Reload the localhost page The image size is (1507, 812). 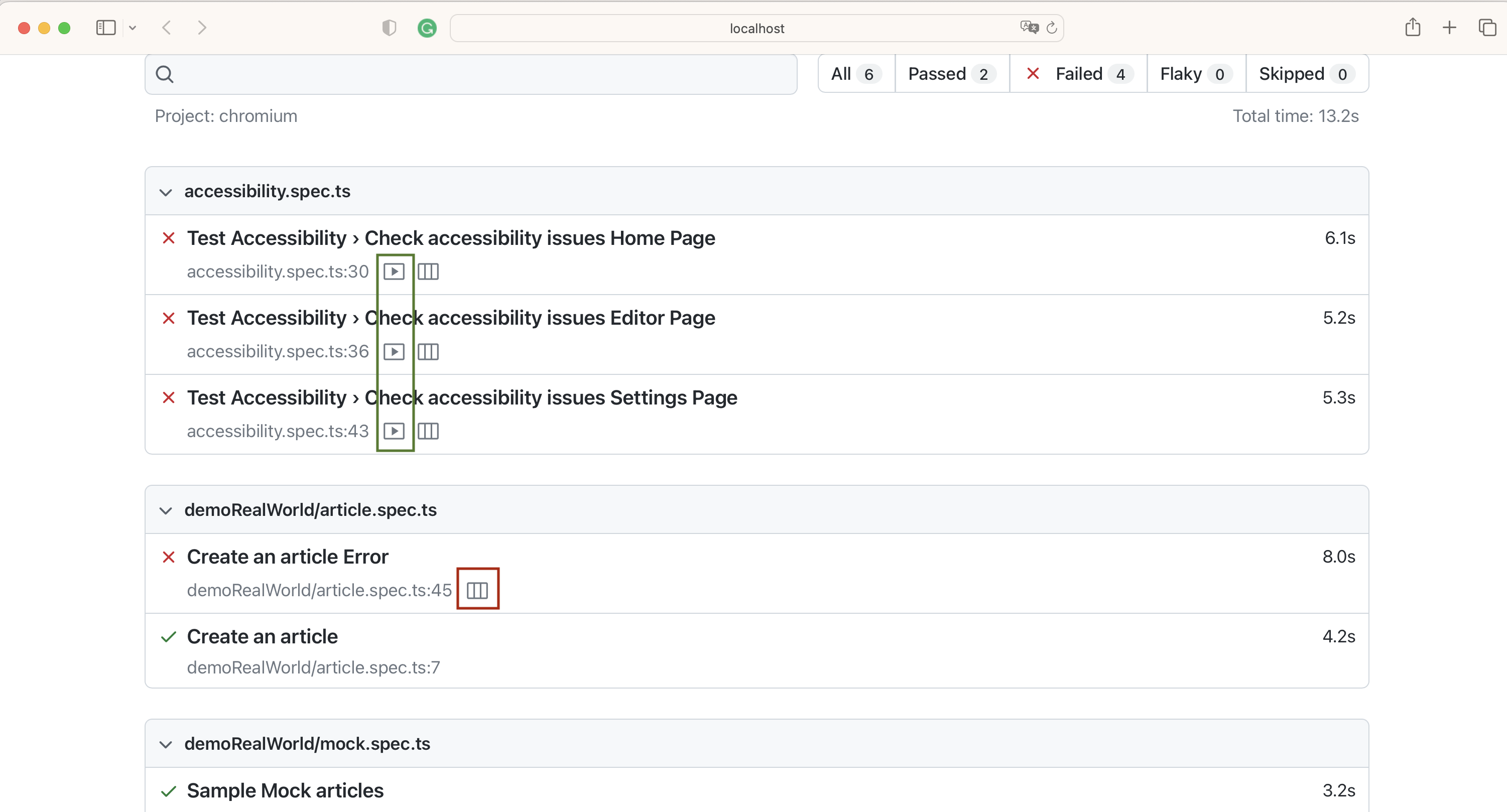coord(1051,28)
